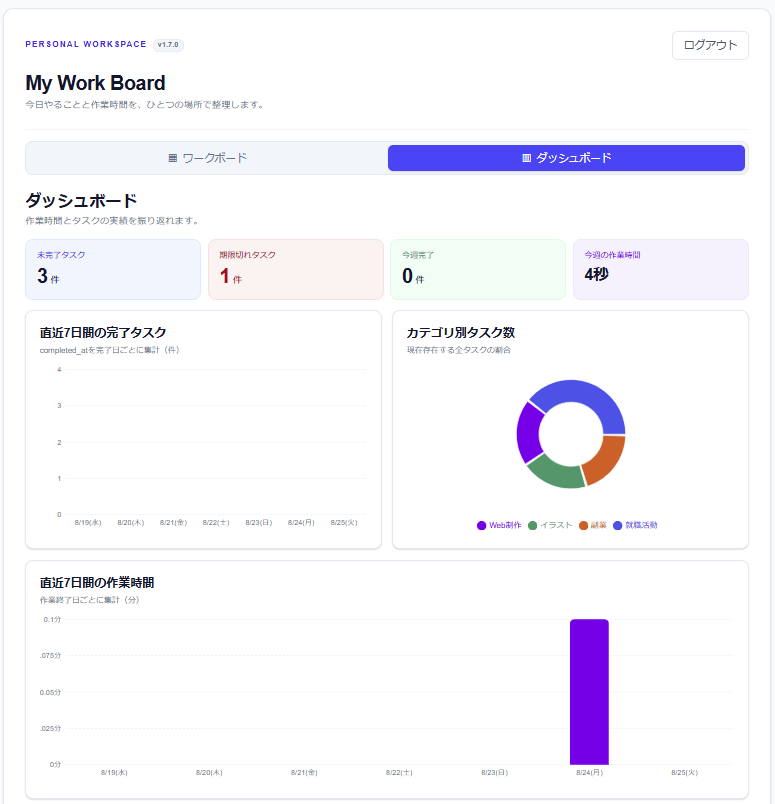The width and height of the screenshot is (775, 804).
Task: Click the 直近7日間の完了タスク heading
Action: click(x=103, y=333)
